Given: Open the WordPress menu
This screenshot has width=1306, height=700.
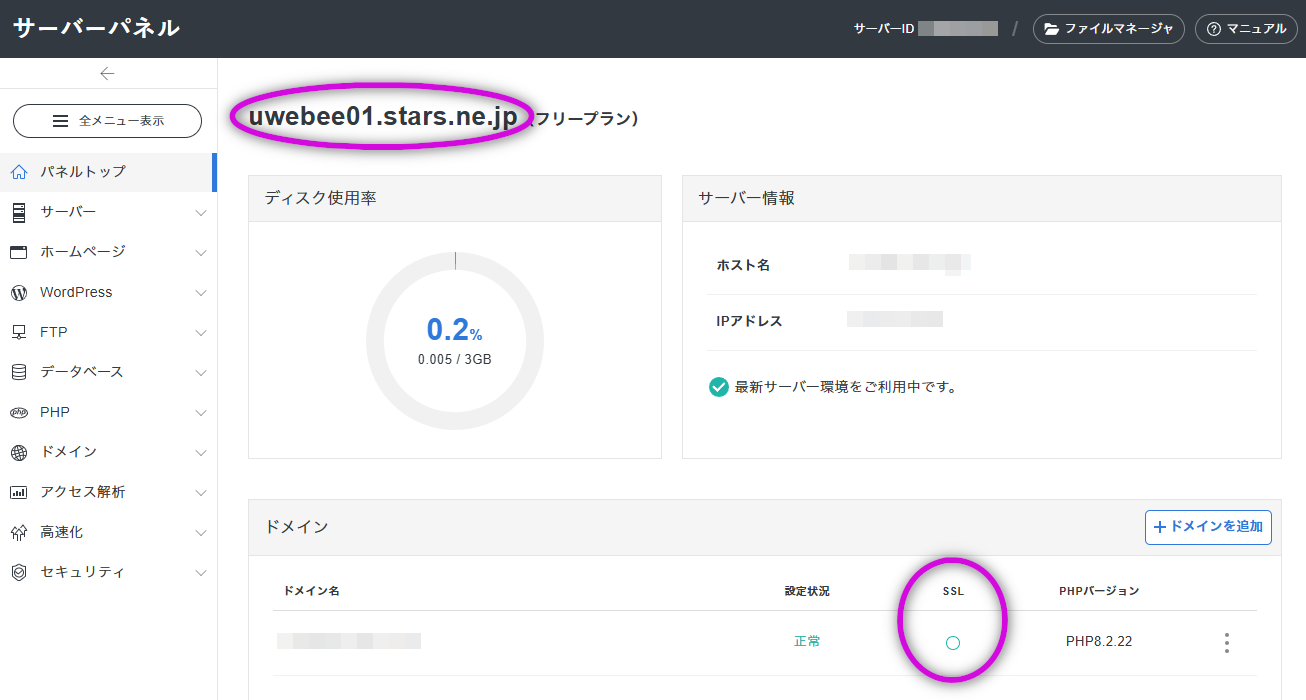Looking at the screenshot, I should click(108, 292).
